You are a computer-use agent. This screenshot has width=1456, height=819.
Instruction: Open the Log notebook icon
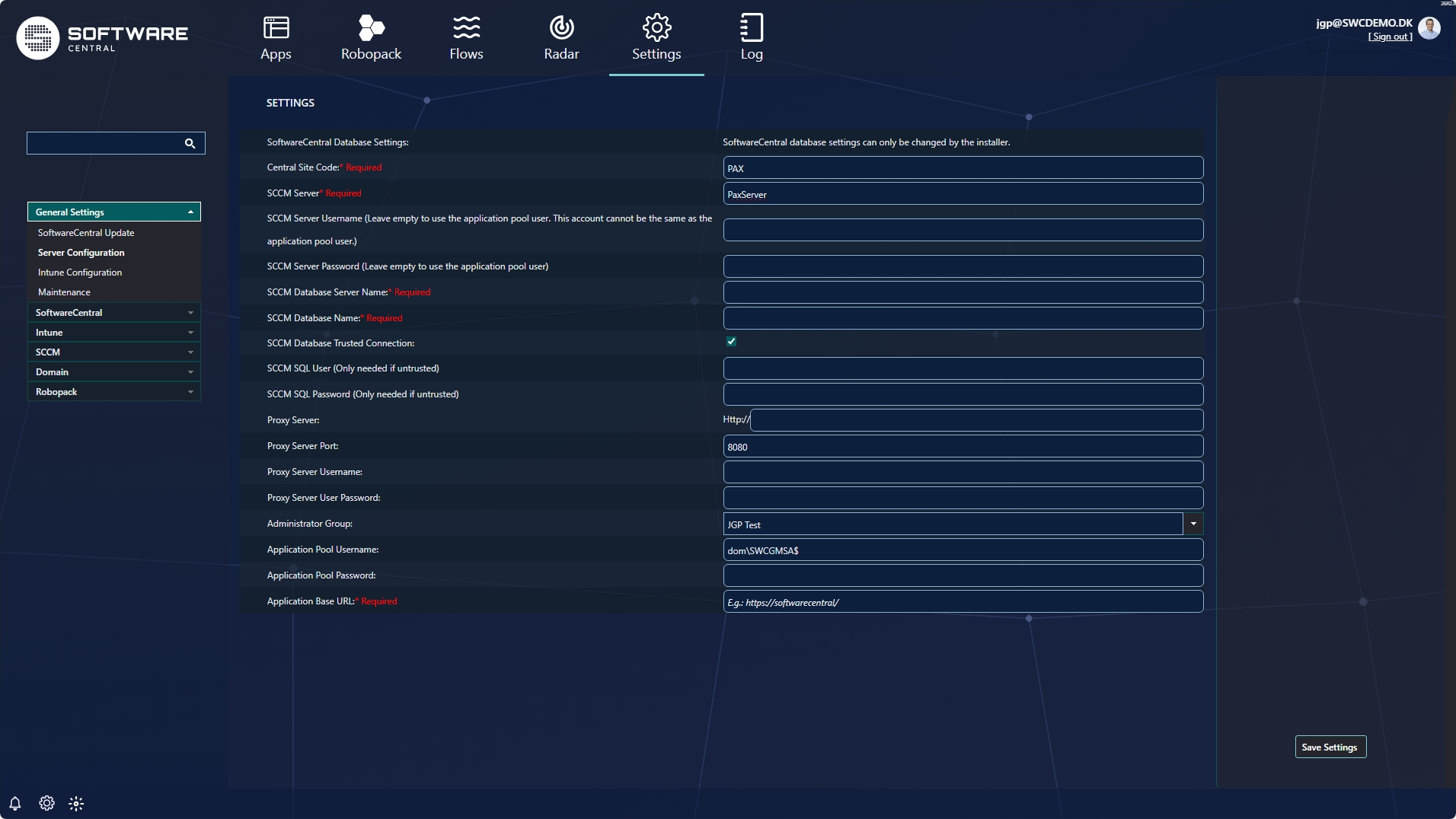pyautogui.click(x=752, y=28)
